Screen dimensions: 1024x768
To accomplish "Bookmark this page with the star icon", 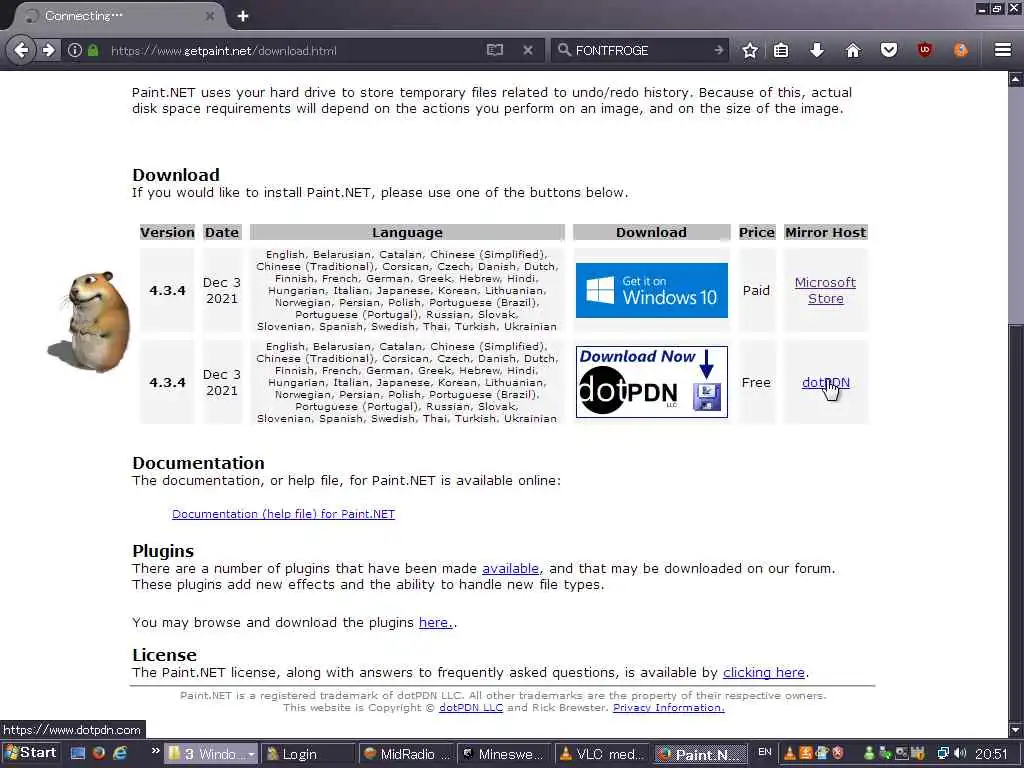I will coord(750,50).
